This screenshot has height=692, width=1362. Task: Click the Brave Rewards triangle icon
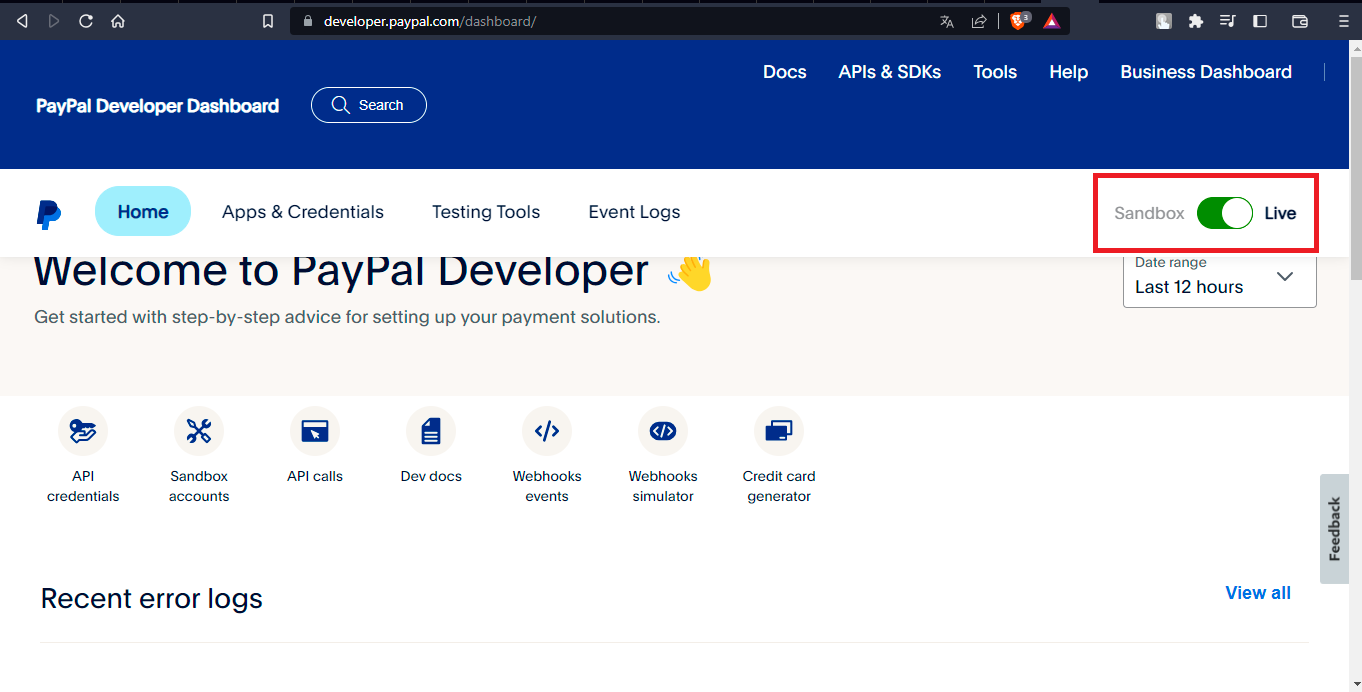(x=1052, y=21)
